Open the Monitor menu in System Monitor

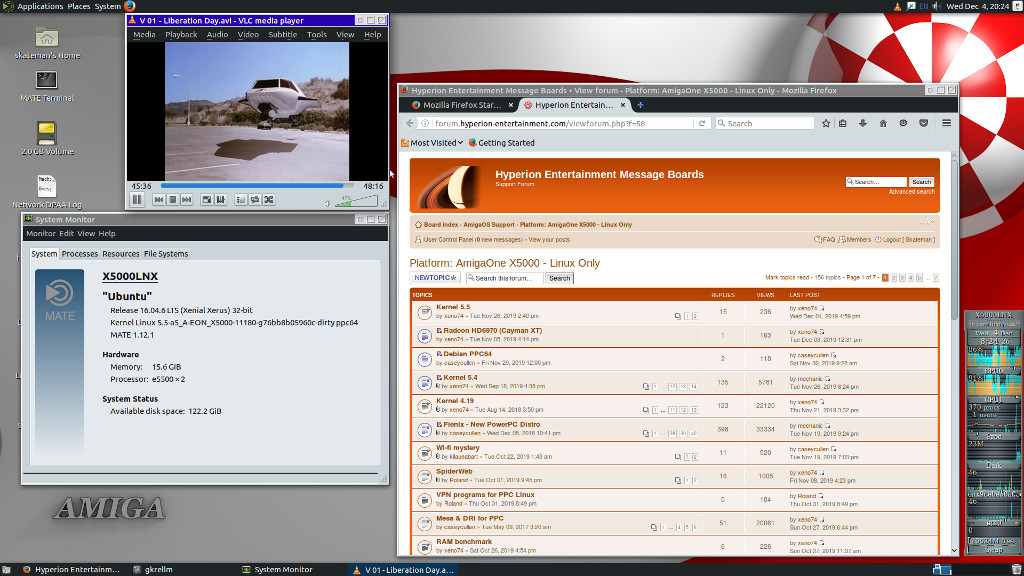click(40, 234)
